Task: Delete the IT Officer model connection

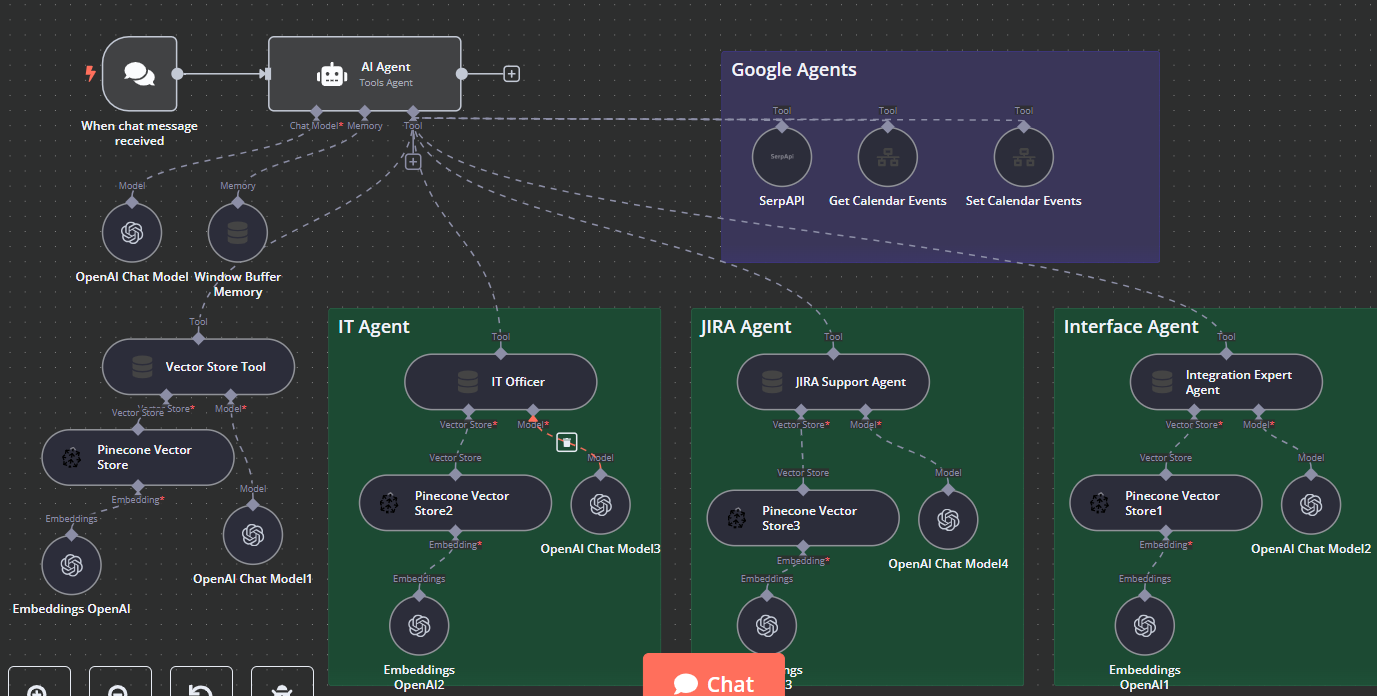Action: point(567,442)
